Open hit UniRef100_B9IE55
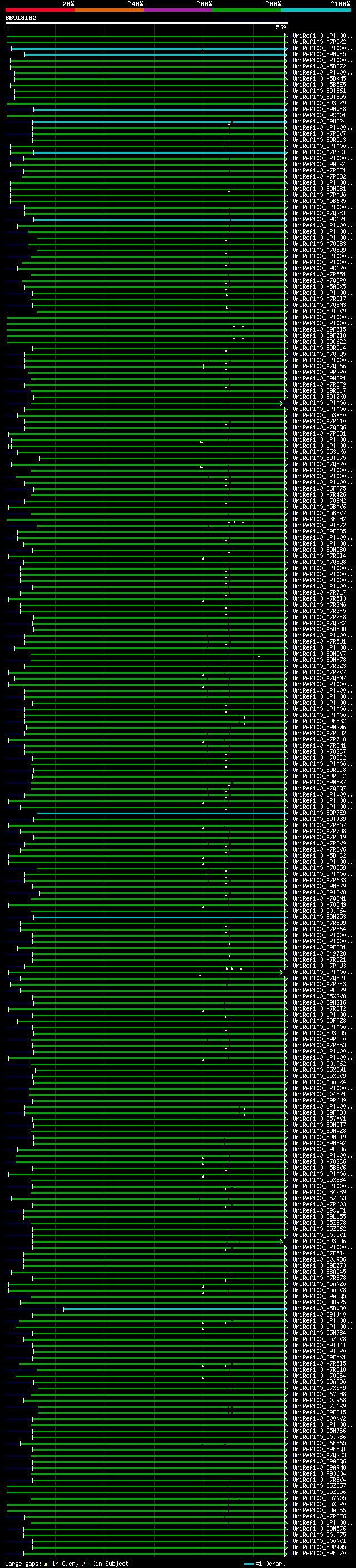The width and height of the screenshot is (356, 1568). tap(319, 97)
